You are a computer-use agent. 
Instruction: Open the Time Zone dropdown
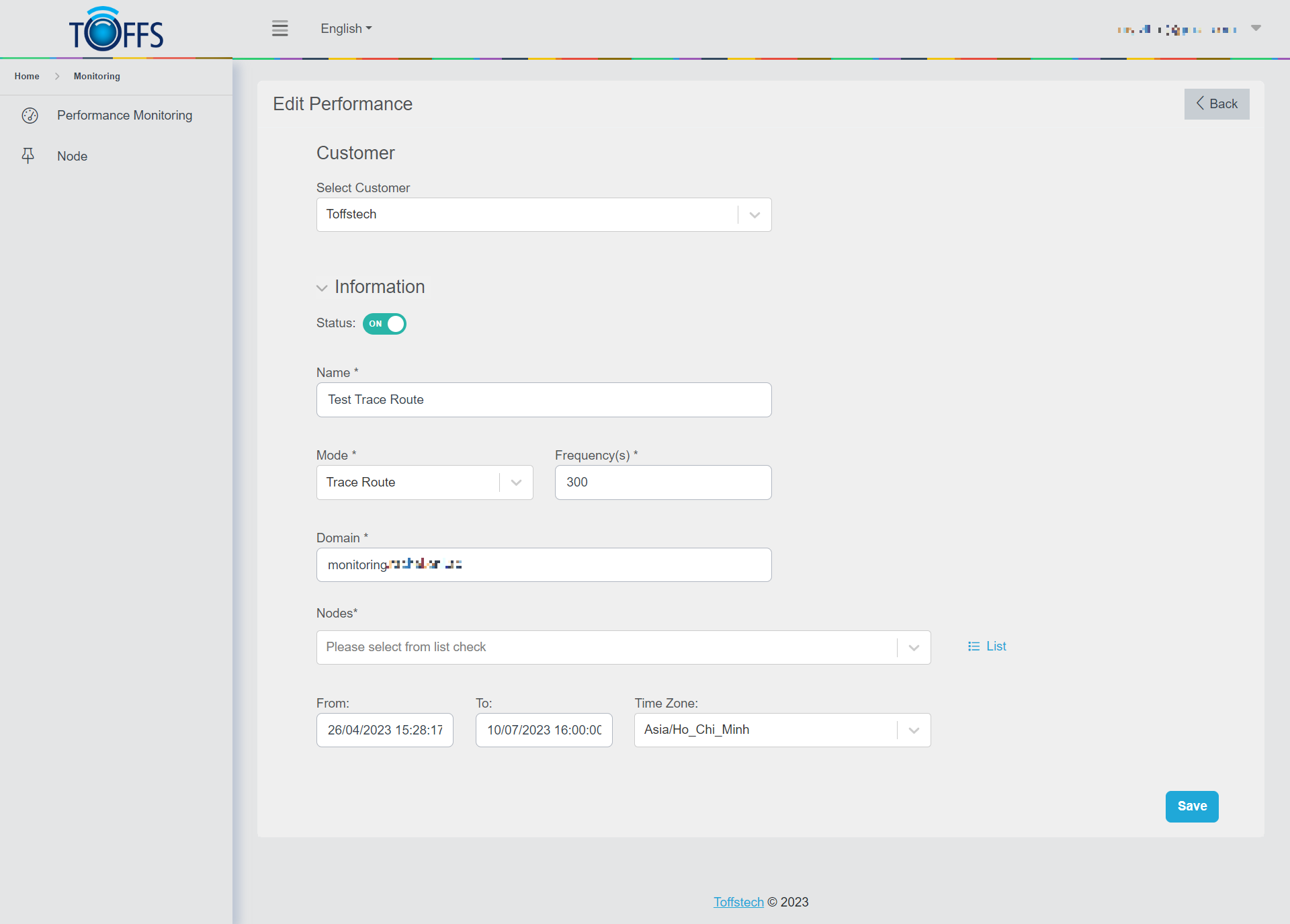coord(914,730)
